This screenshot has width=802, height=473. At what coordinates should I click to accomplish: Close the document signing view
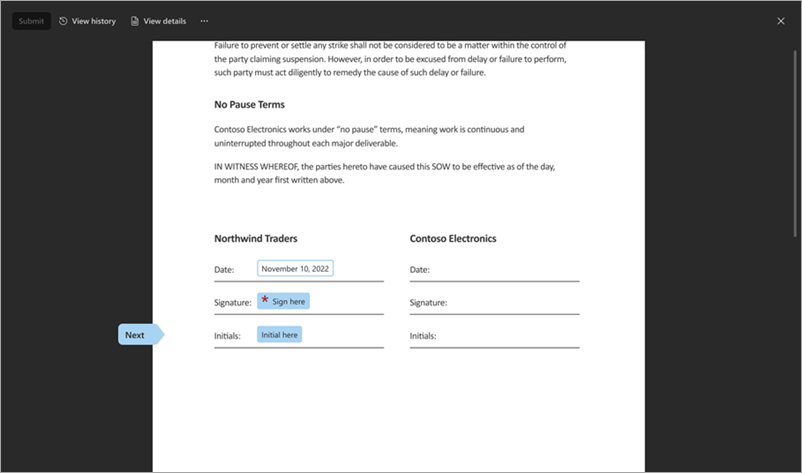click(x=781, y=21)
